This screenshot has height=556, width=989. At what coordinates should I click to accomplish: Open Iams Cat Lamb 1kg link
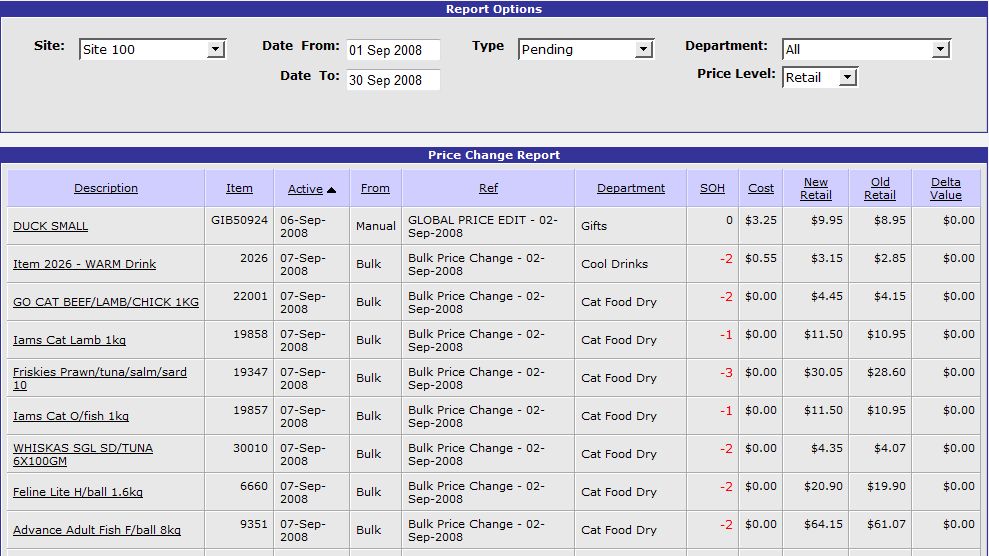tap(69, 340)
